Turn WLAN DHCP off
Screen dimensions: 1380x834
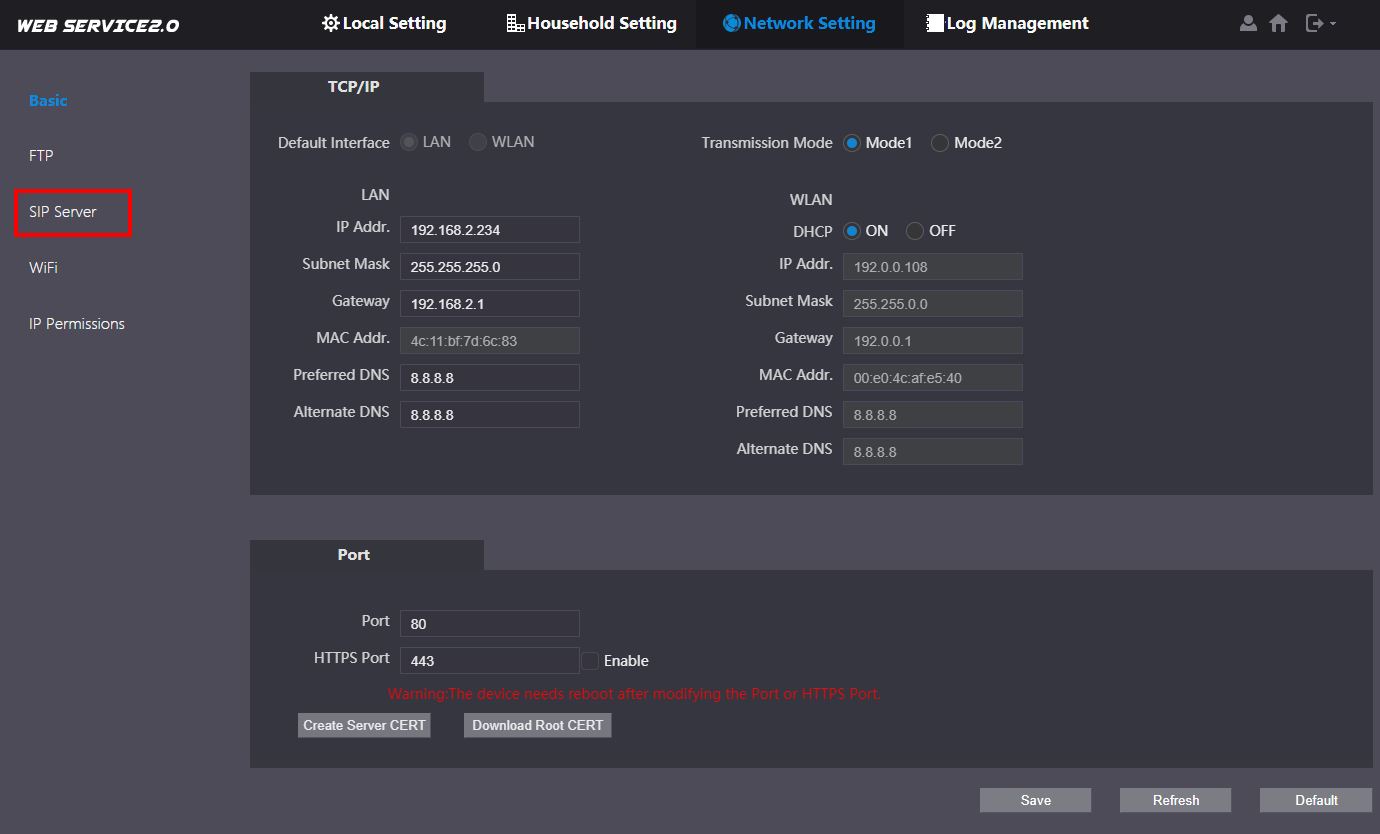pos(915,231)
